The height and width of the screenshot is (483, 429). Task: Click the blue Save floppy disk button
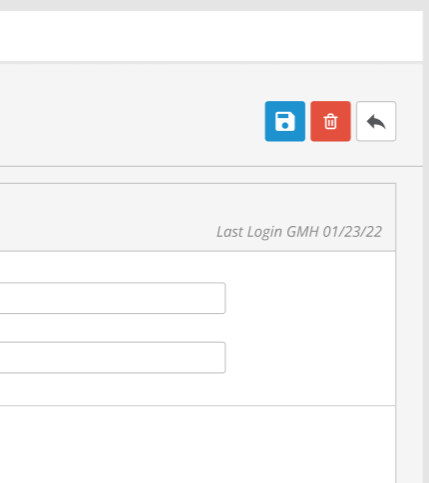click(285, 121)
